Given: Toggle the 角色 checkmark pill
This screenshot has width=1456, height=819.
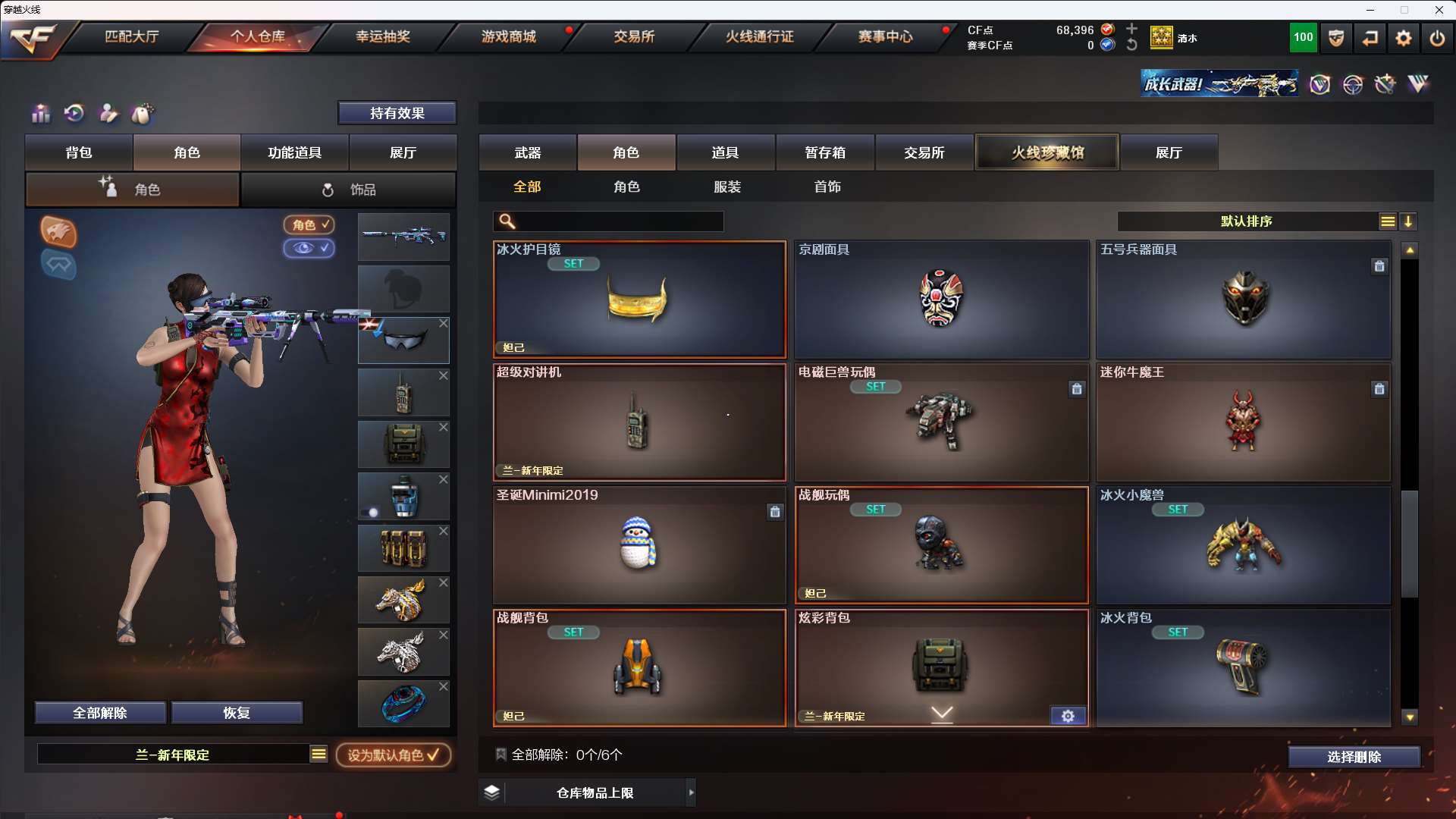Looking at the screenshot, I should point(309,224).
